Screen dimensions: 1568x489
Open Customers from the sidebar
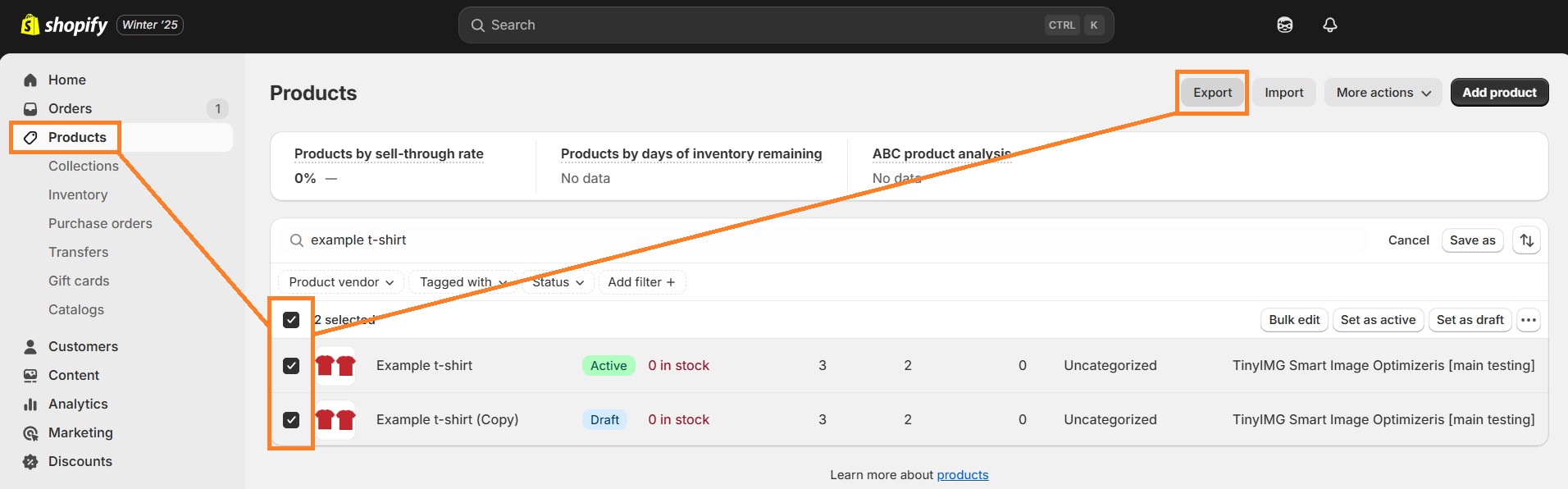click(82, 346)
